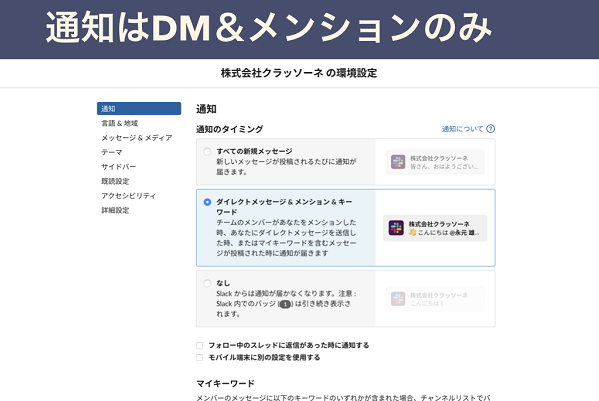
Task: Click the マイキーワード heading
Action: (x=225, y=383)
